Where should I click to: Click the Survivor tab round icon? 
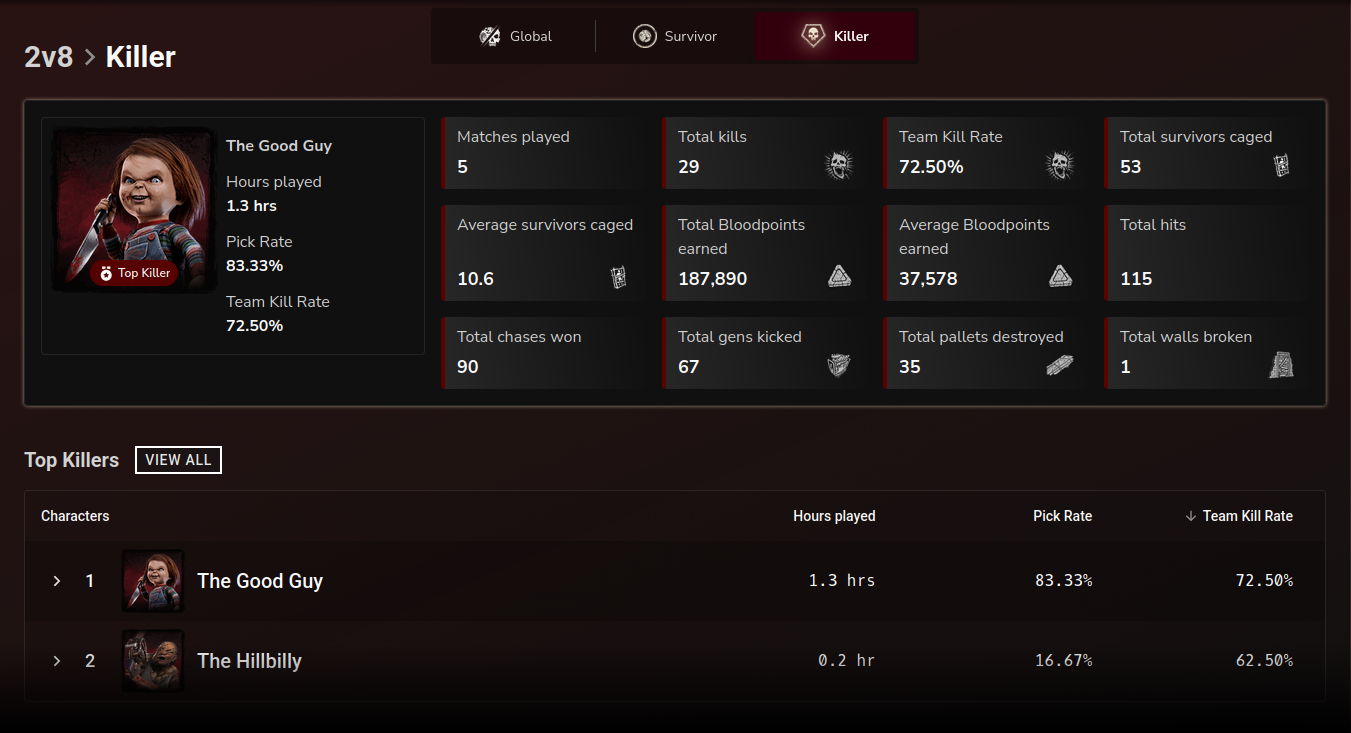[x=645, y=36]
